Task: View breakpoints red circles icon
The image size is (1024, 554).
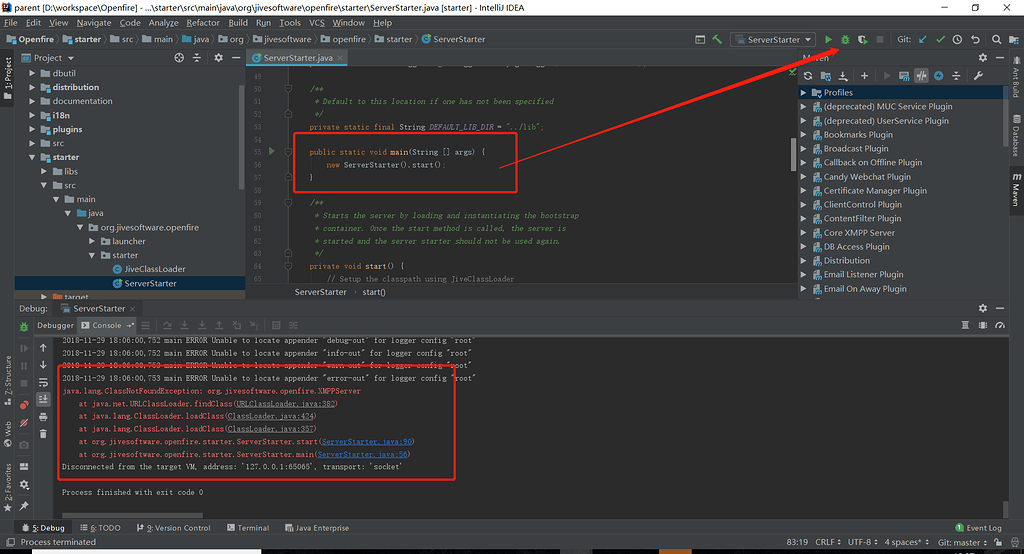Action: tap(24, 405)
